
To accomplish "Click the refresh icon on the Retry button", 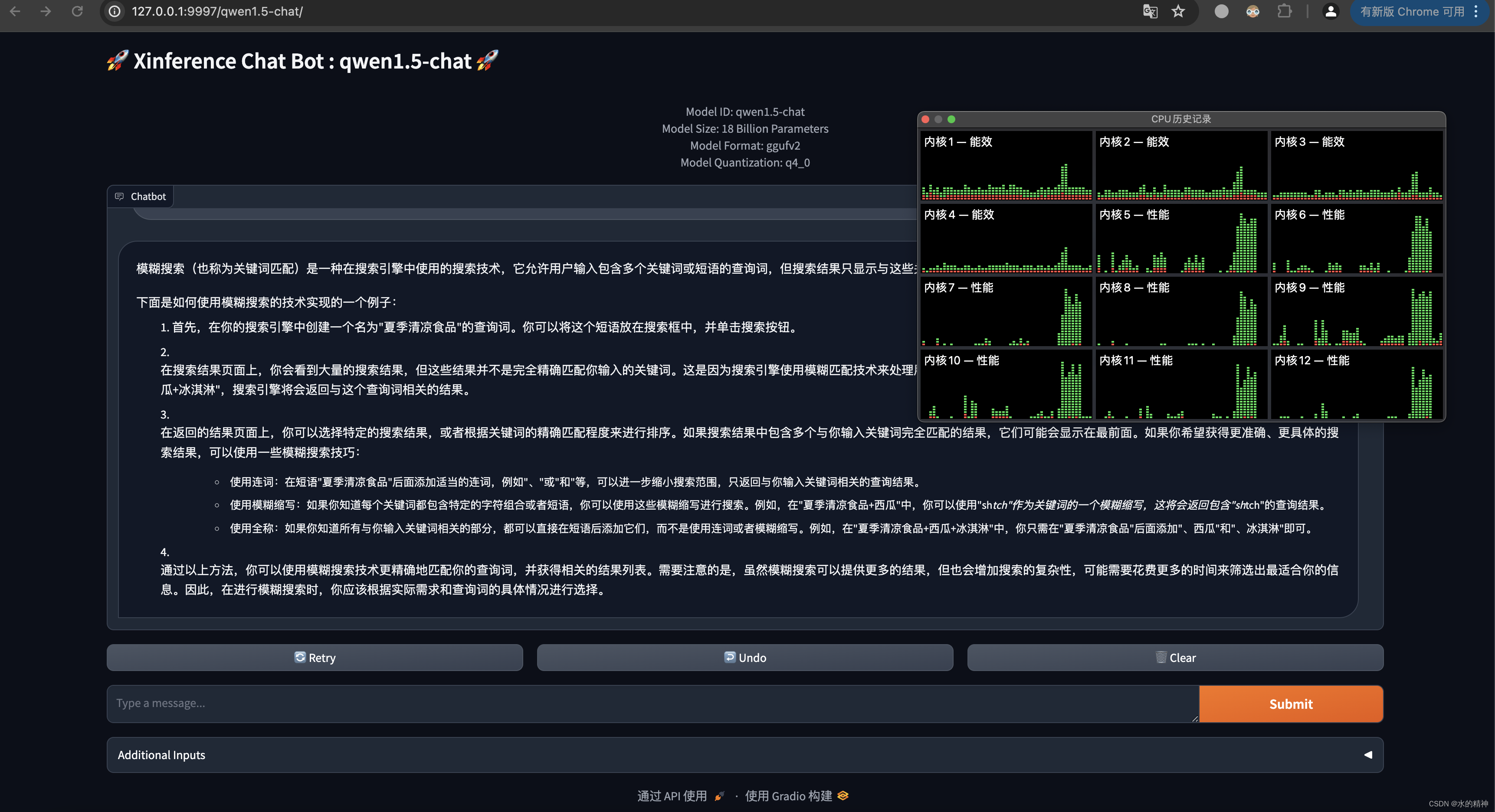I will pyautogui.click(x=301, y=658).
